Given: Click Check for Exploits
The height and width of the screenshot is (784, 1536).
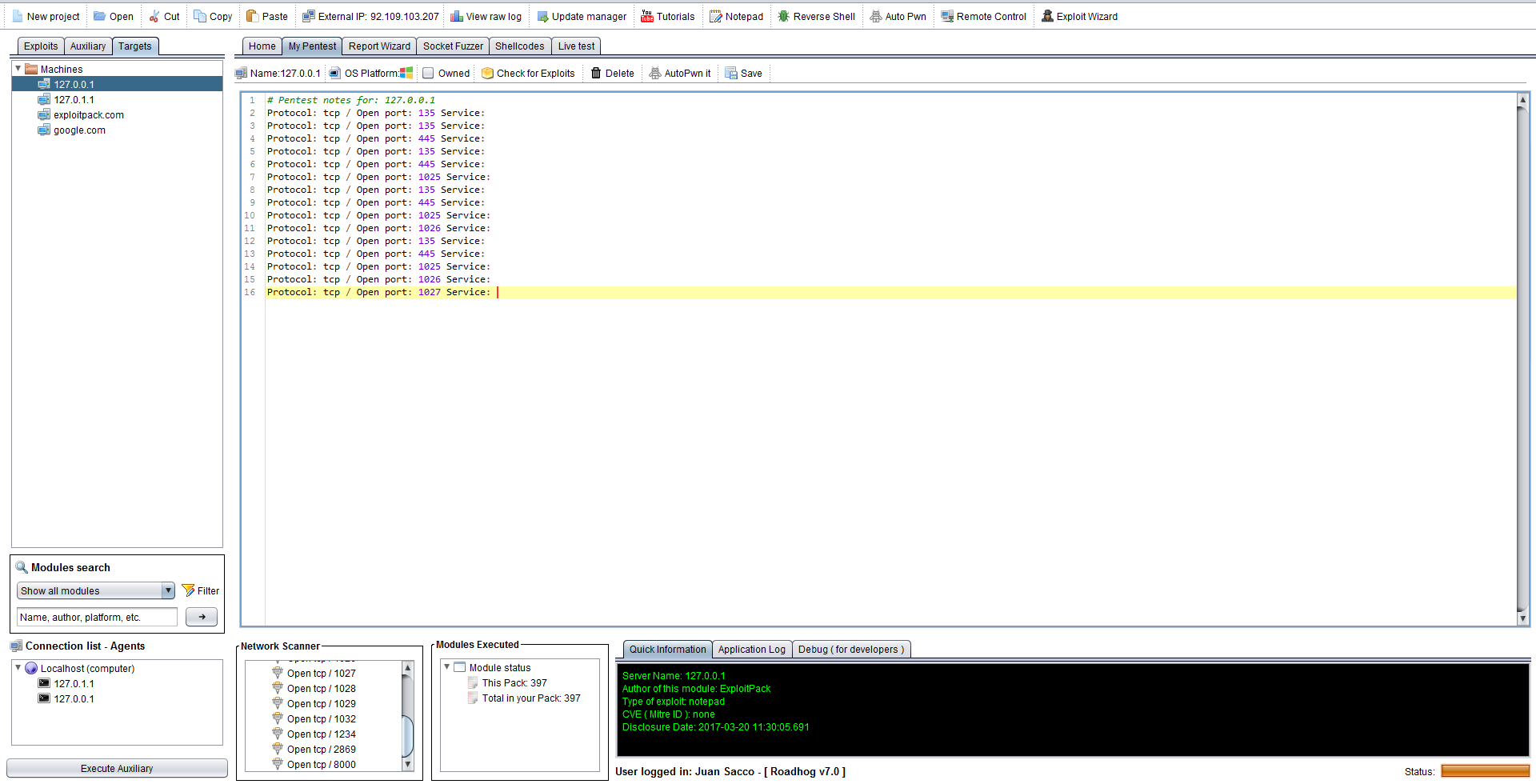Looking at the screenshot, I should click(x=528, y=74).
